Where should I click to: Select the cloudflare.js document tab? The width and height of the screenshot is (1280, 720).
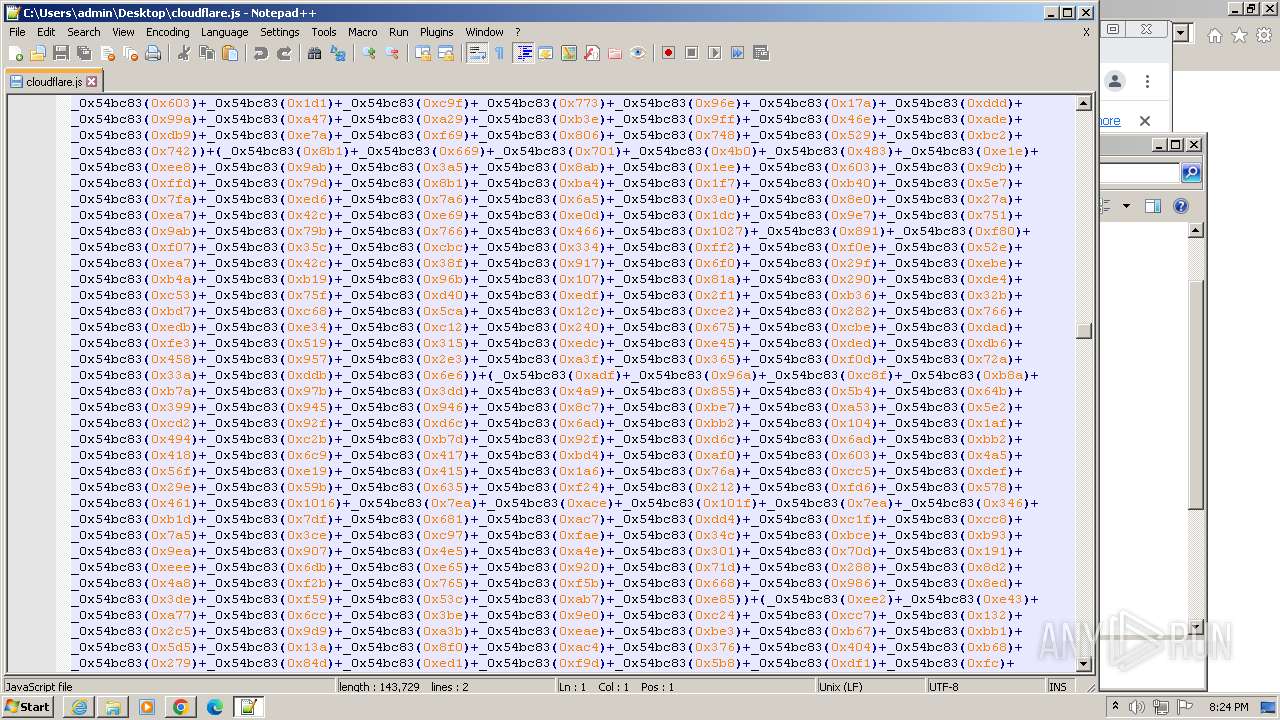pyautogui.click(x=53, y=82)
